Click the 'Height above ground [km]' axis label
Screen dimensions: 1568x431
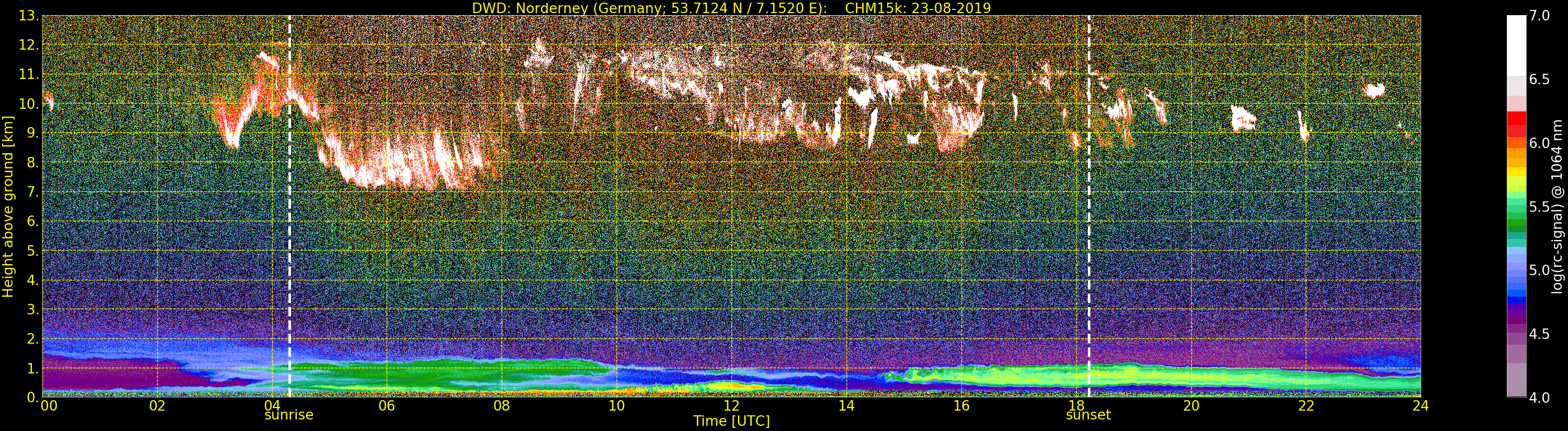click(x=8, y=206)
